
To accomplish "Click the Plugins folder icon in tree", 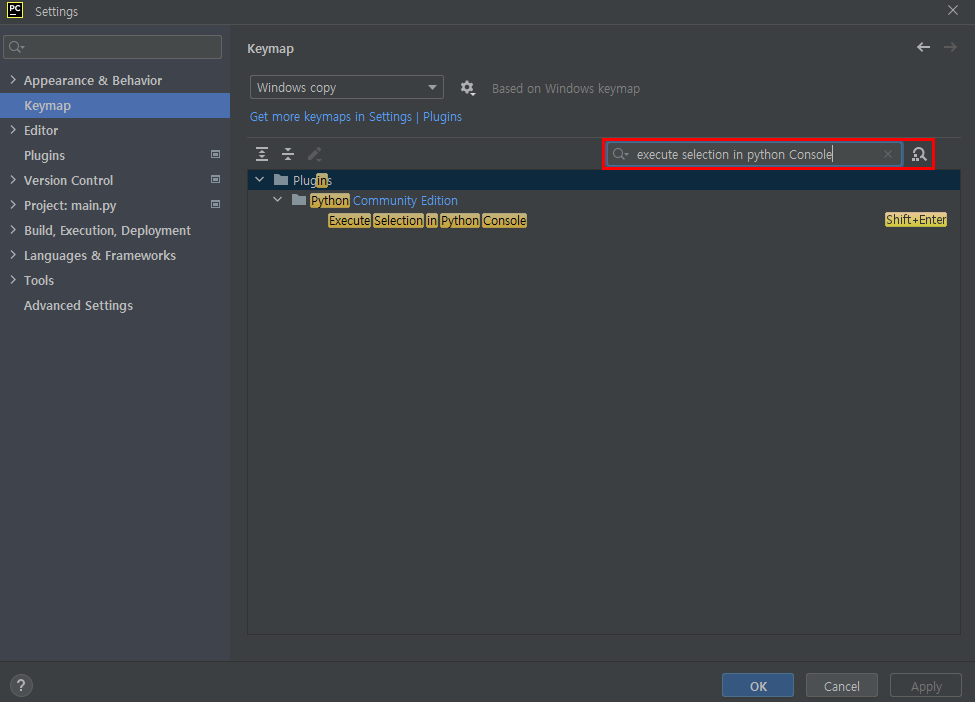I will pos(281,180).
